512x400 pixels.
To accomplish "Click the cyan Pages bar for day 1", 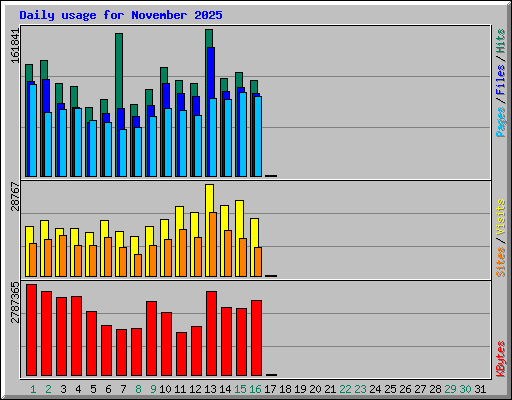I will tap(33, 130).
